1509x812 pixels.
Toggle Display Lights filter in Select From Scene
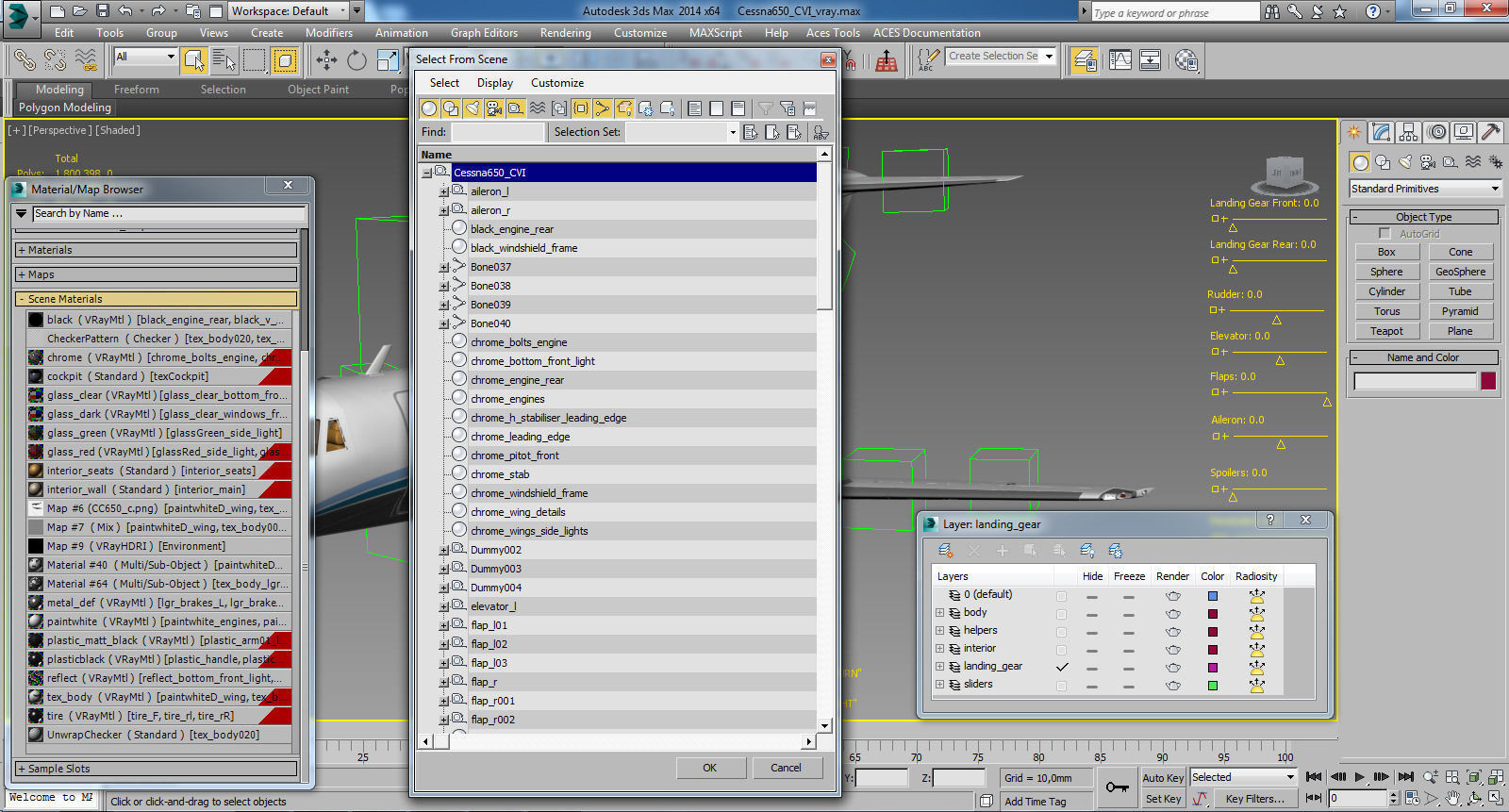[x=473, y=108]
